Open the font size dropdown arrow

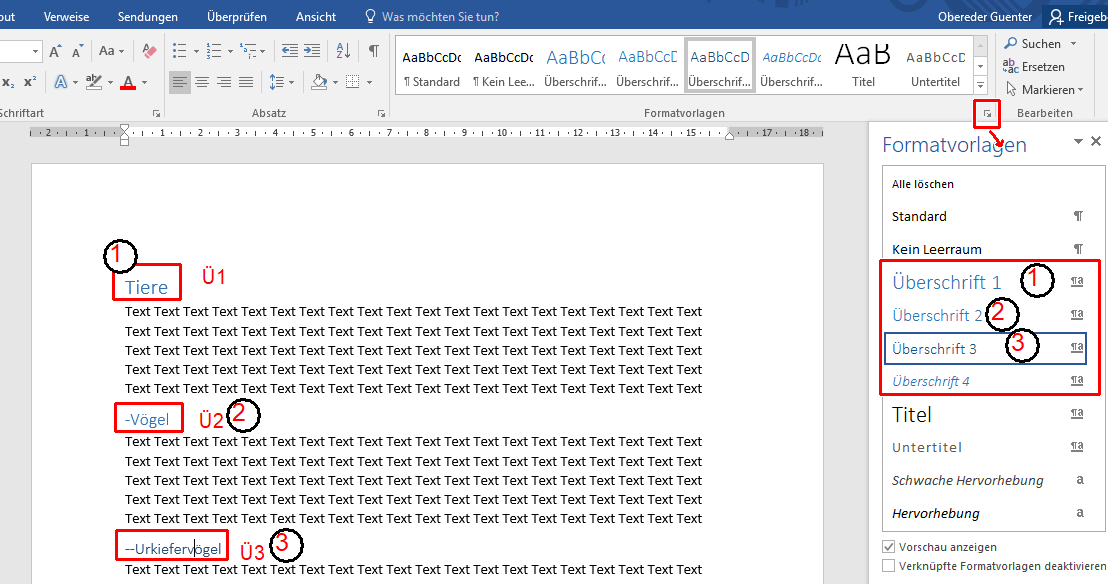35,51
